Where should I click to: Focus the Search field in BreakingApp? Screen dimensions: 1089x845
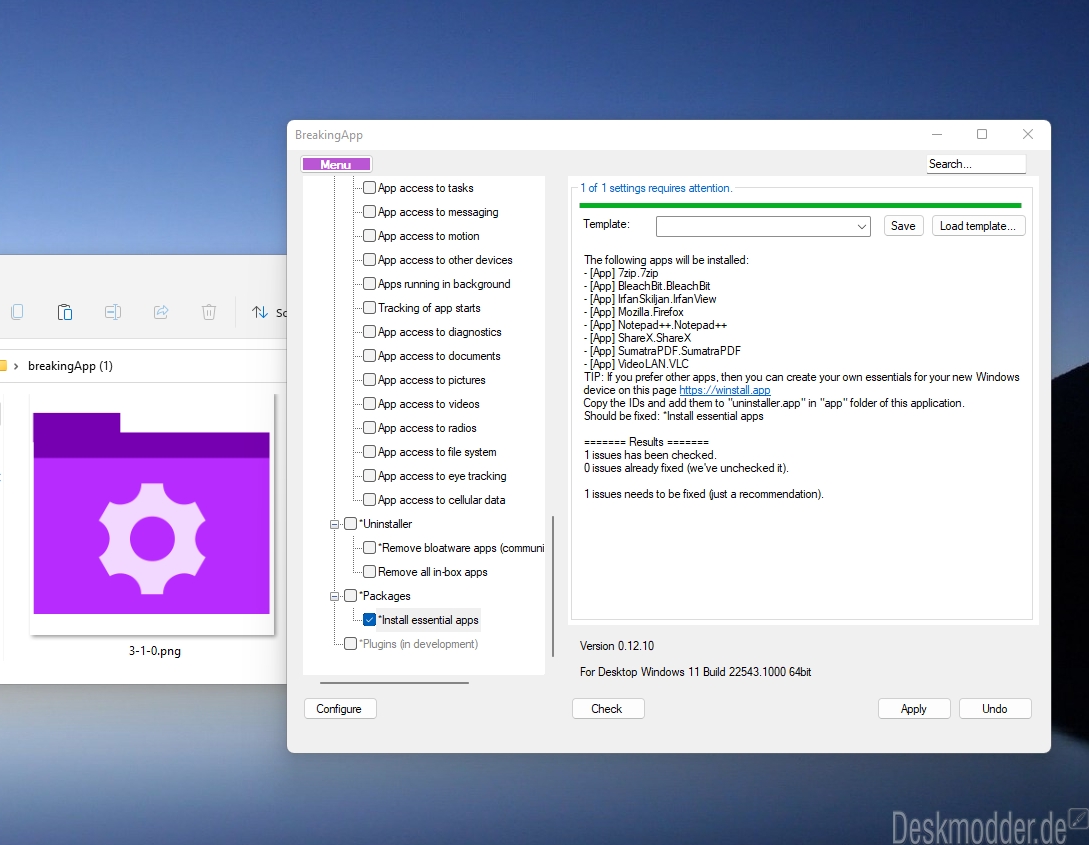tap(976, 164)
